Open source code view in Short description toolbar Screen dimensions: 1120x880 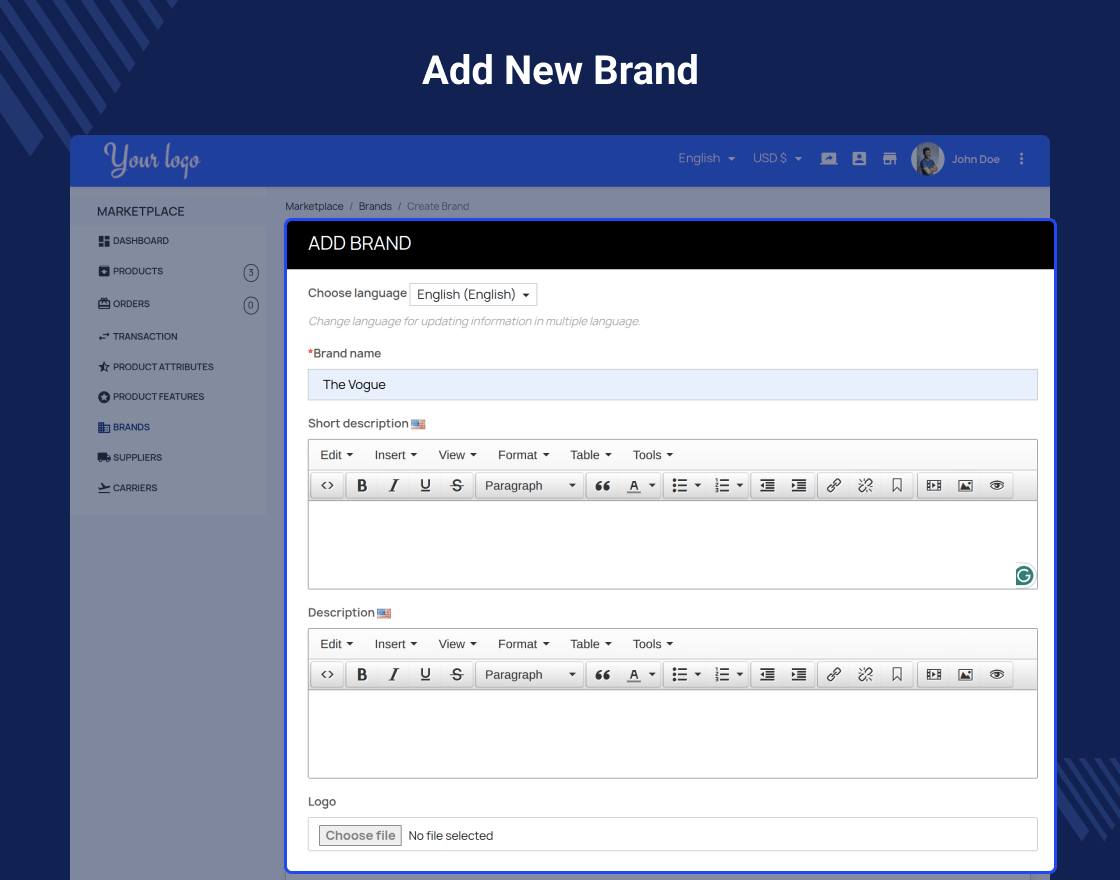coord(327,486)
